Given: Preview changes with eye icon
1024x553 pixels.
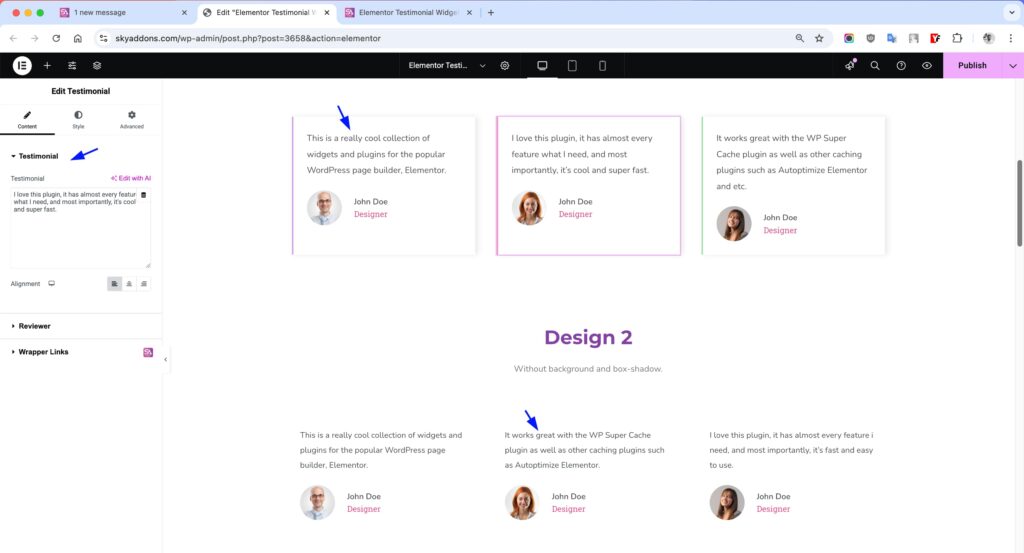Looking at the screenshot, I should click(x=927, y=65).
